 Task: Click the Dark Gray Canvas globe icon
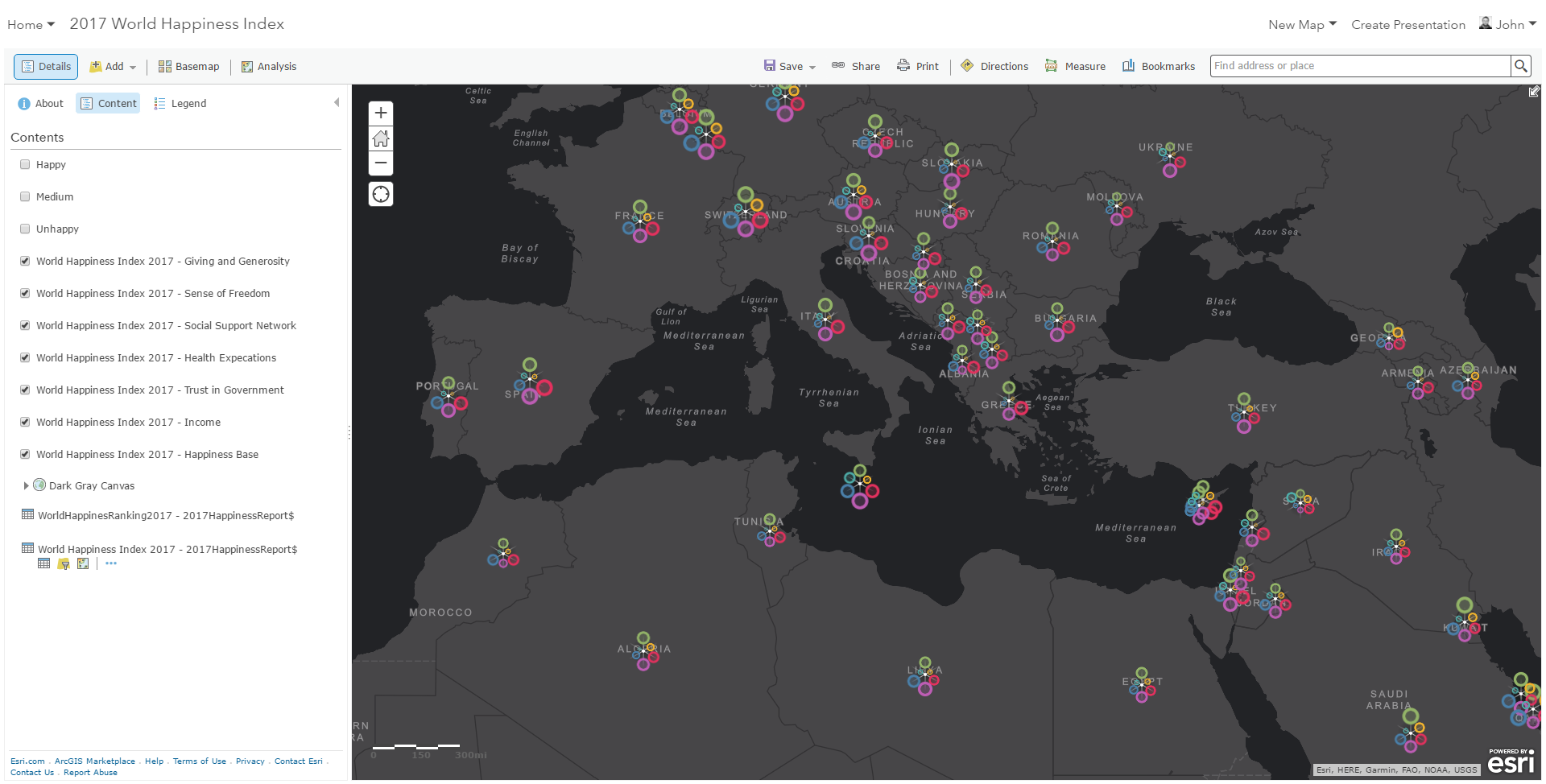[x=39, y=485]
